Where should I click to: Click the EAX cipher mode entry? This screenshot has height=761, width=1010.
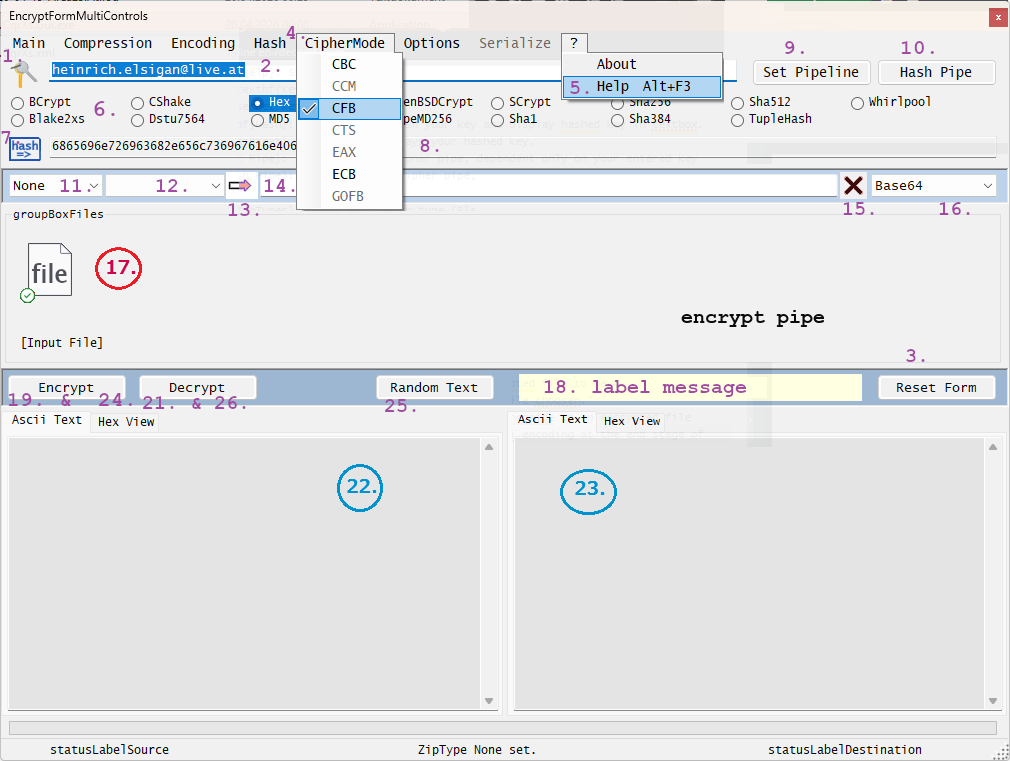(x=350, y=152)
